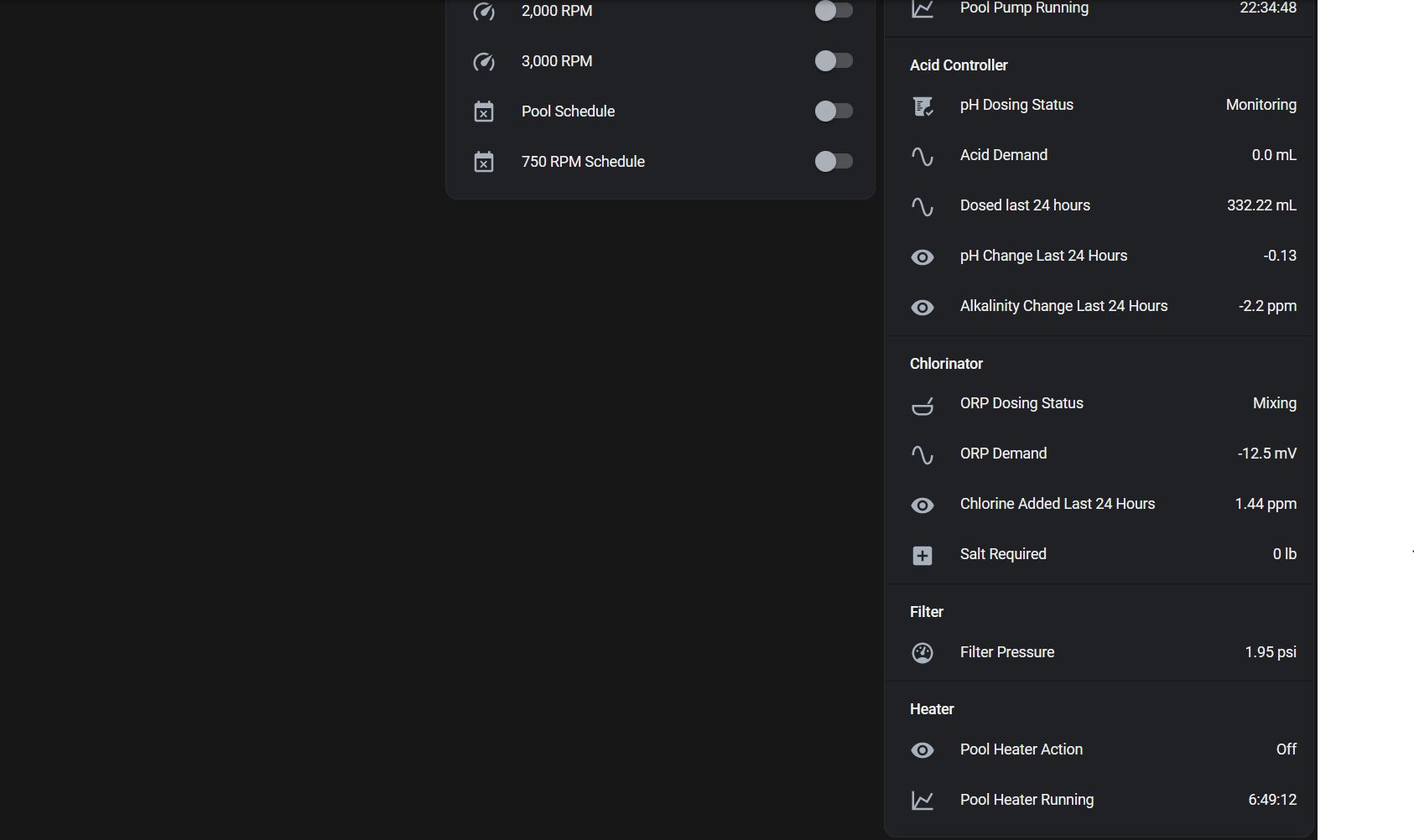Click the Chlorinator section header

(946, 364)
